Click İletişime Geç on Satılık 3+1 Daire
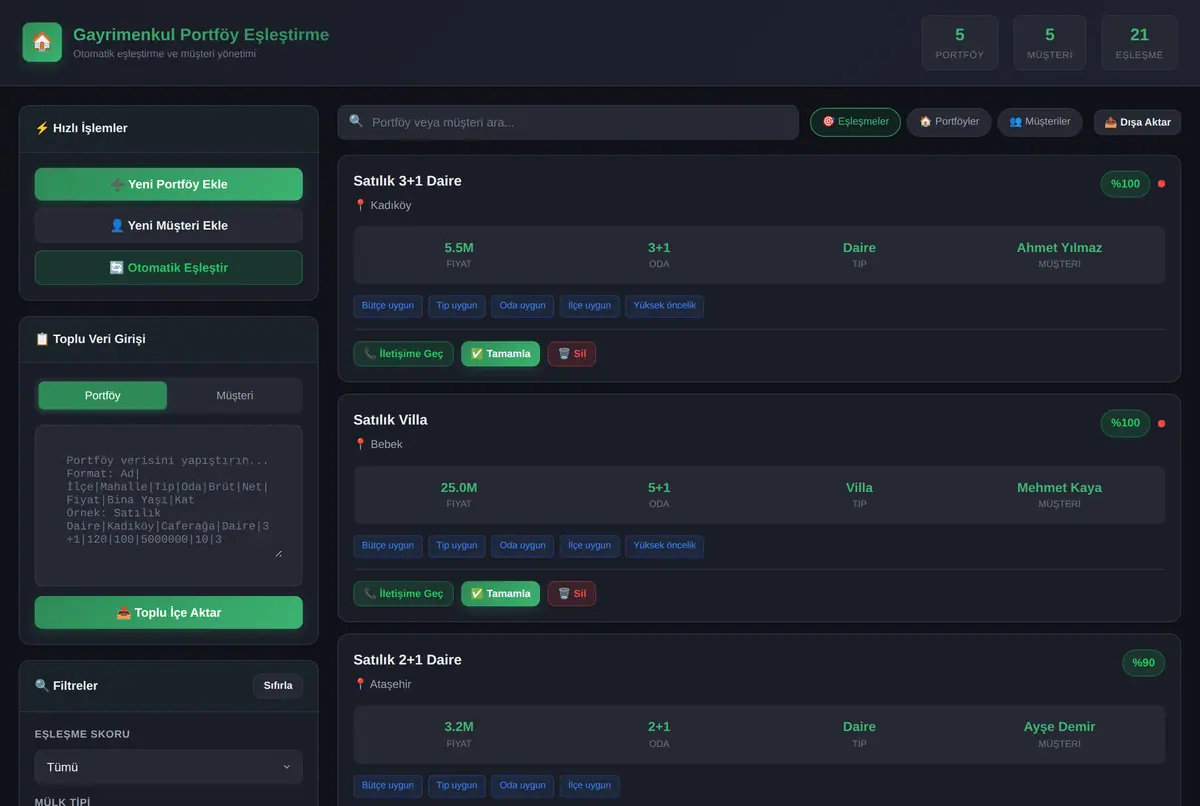 click(404, 354)
